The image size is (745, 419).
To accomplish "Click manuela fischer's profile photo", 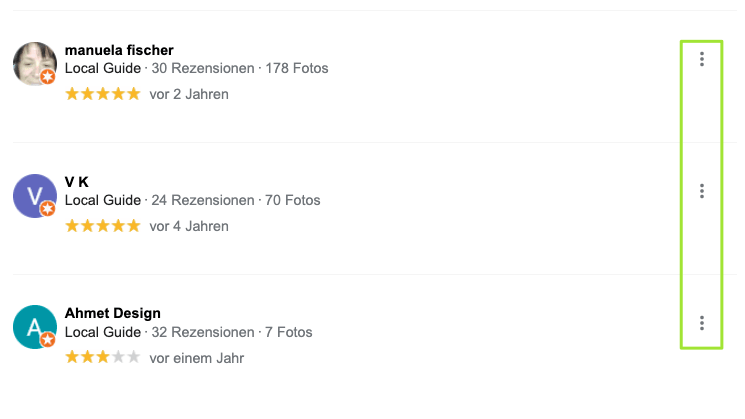I will (x=33, y=63).
